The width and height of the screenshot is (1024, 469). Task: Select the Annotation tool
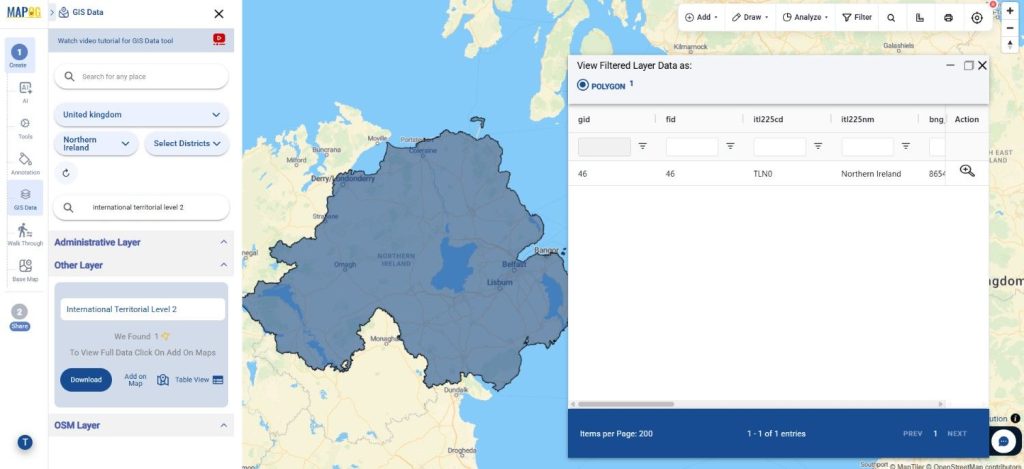pos(25,163)
